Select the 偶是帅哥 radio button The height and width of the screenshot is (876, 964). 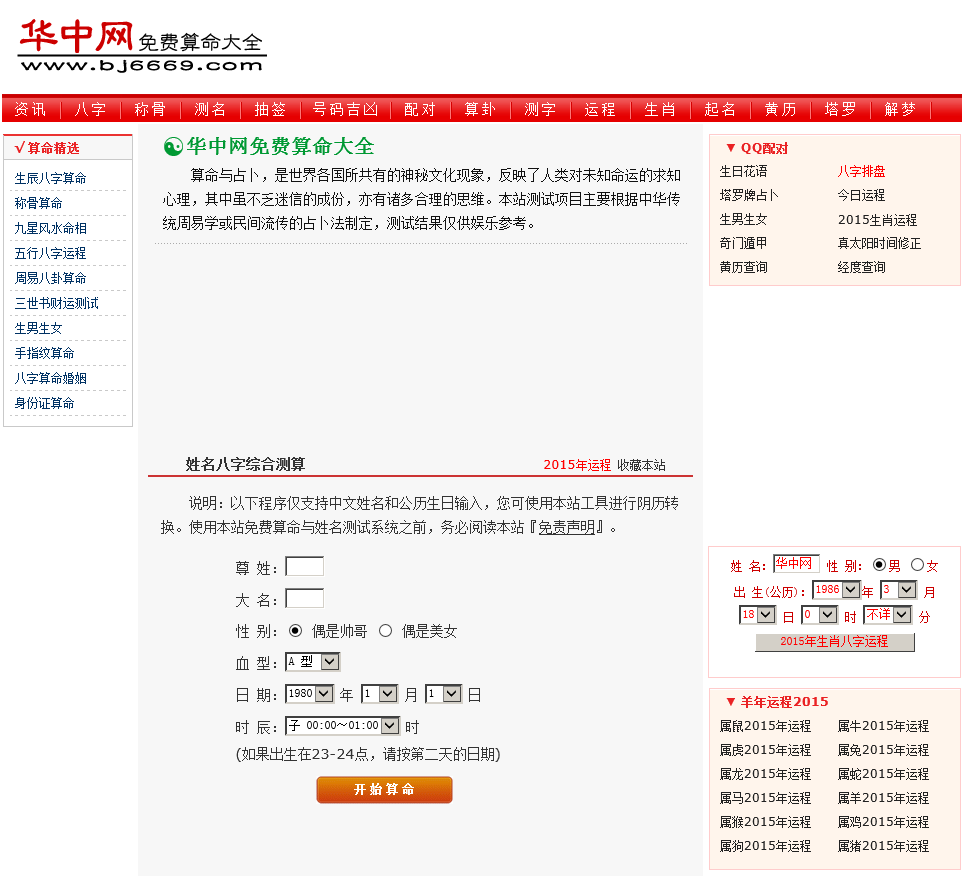295,631
